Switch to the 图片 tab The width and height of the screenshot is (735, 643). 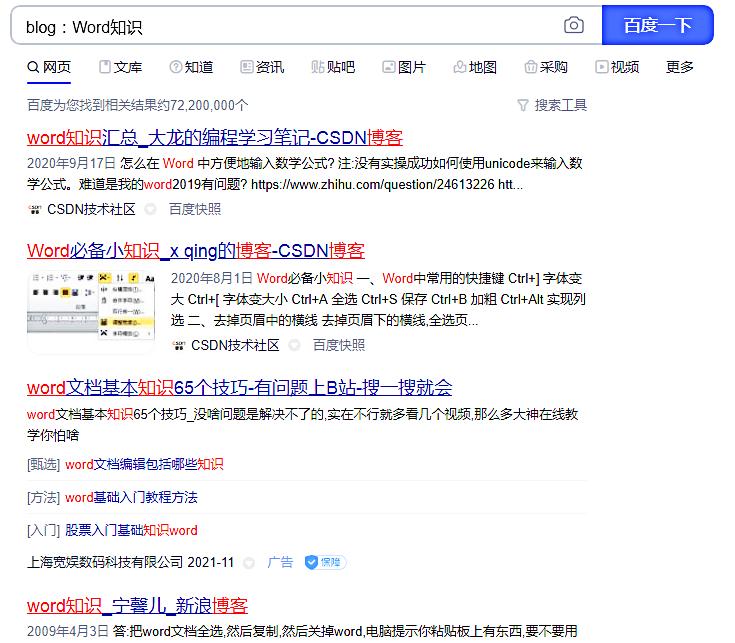tap(404, 67)
